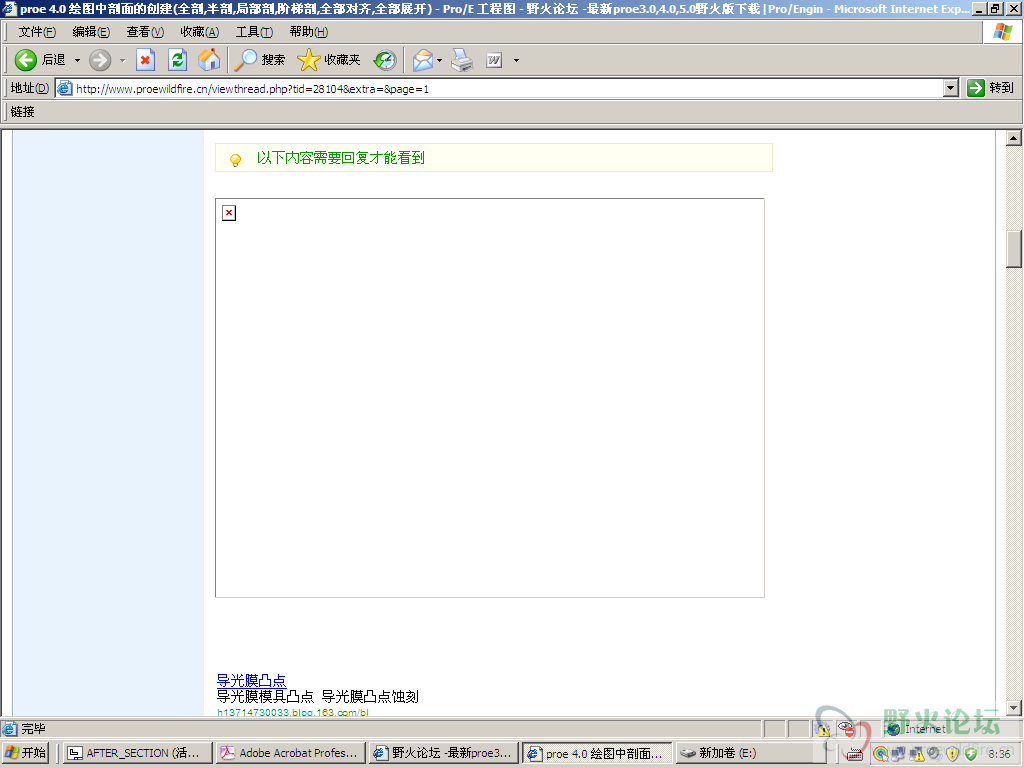Open the network tray icon with warning triangle
1024x768 pixels.
point(916,754)
